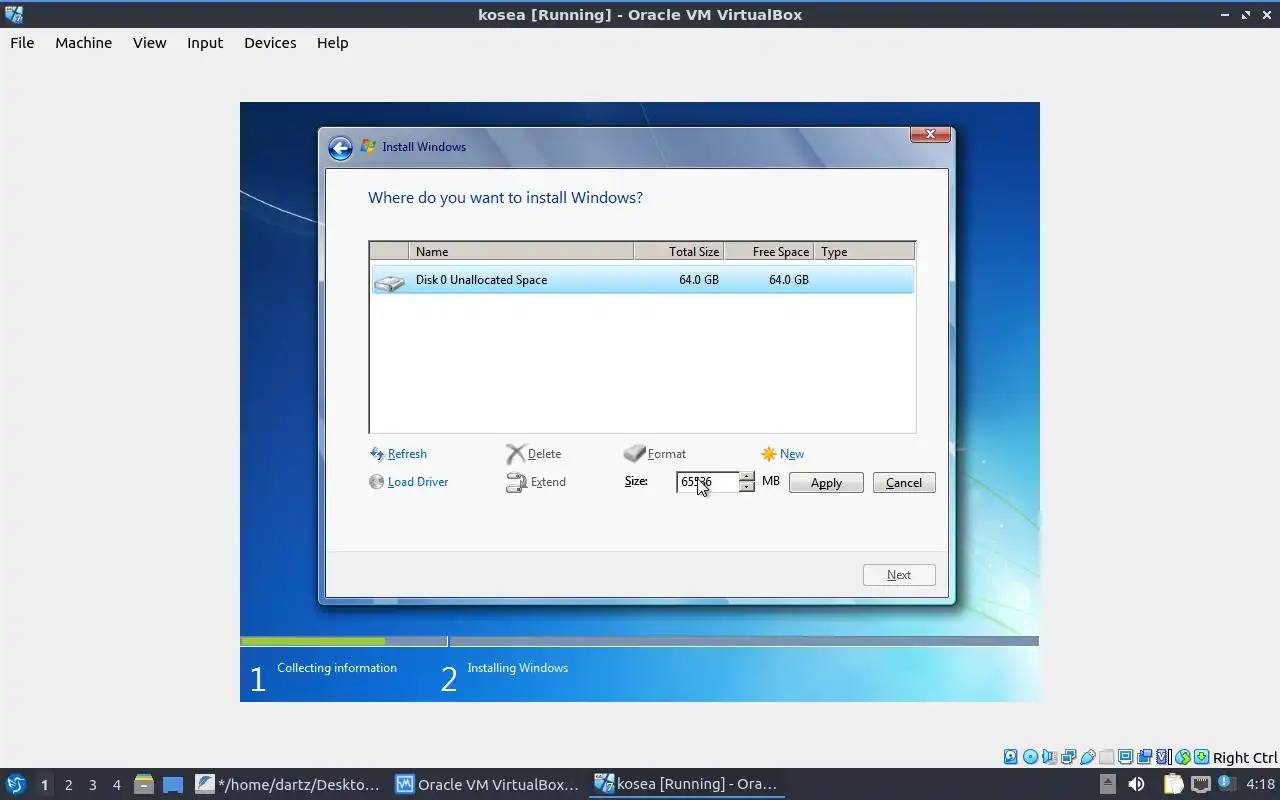Click the volume speaker tray icon
Viewport: 1280px width, 800px height.
tap(1136, 784)
